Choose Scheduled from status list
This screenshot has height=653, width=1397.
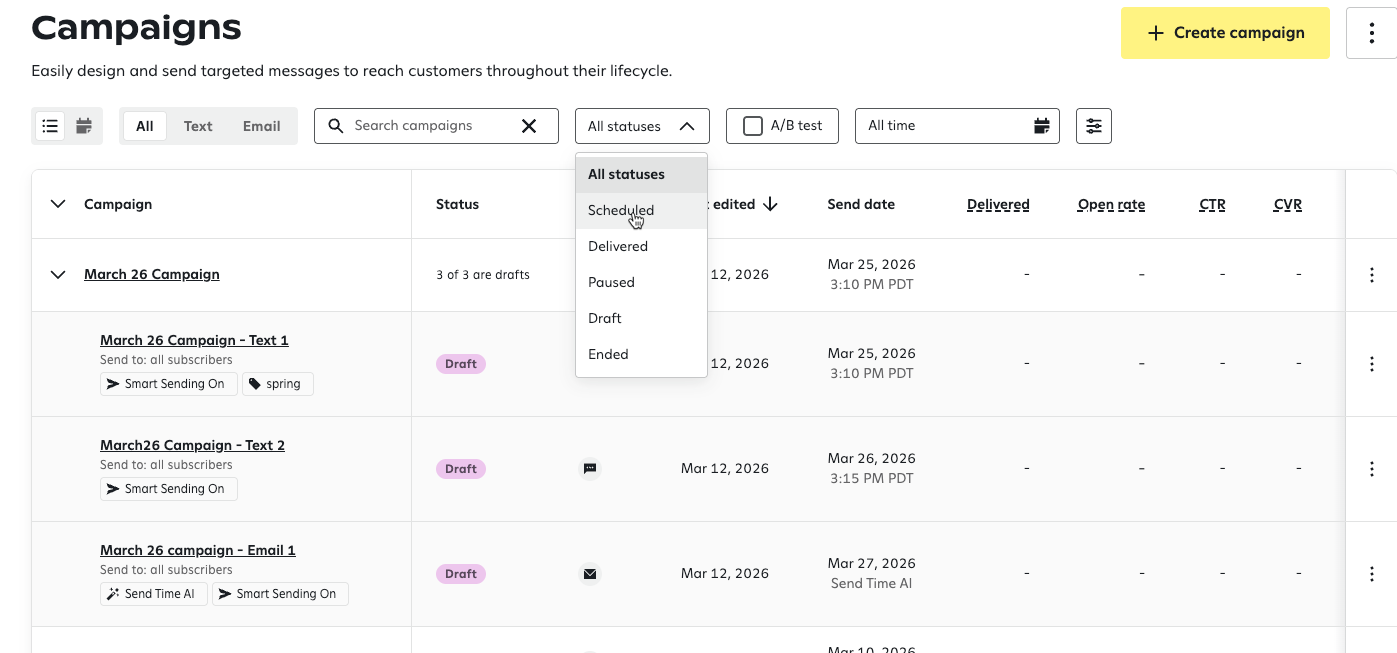[621, 211]
